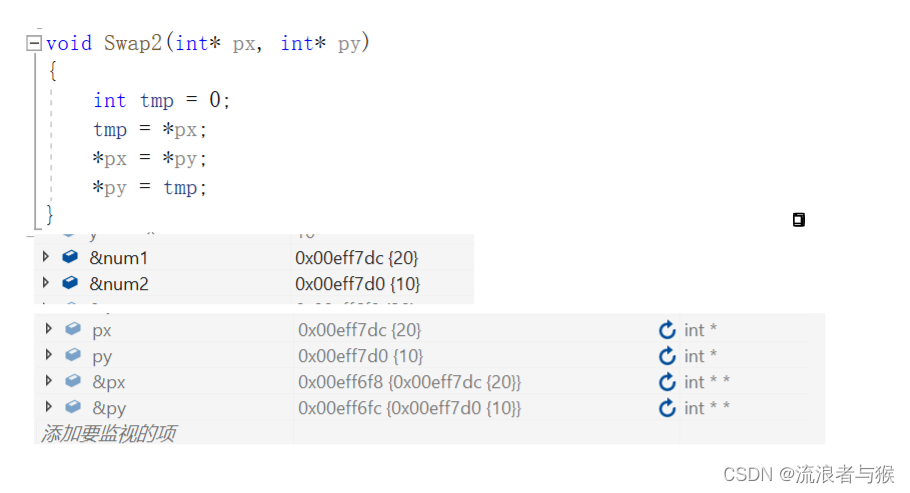Click the blue cube icon beside &num1
The image size is (910, 493).
tap(70, 256)
